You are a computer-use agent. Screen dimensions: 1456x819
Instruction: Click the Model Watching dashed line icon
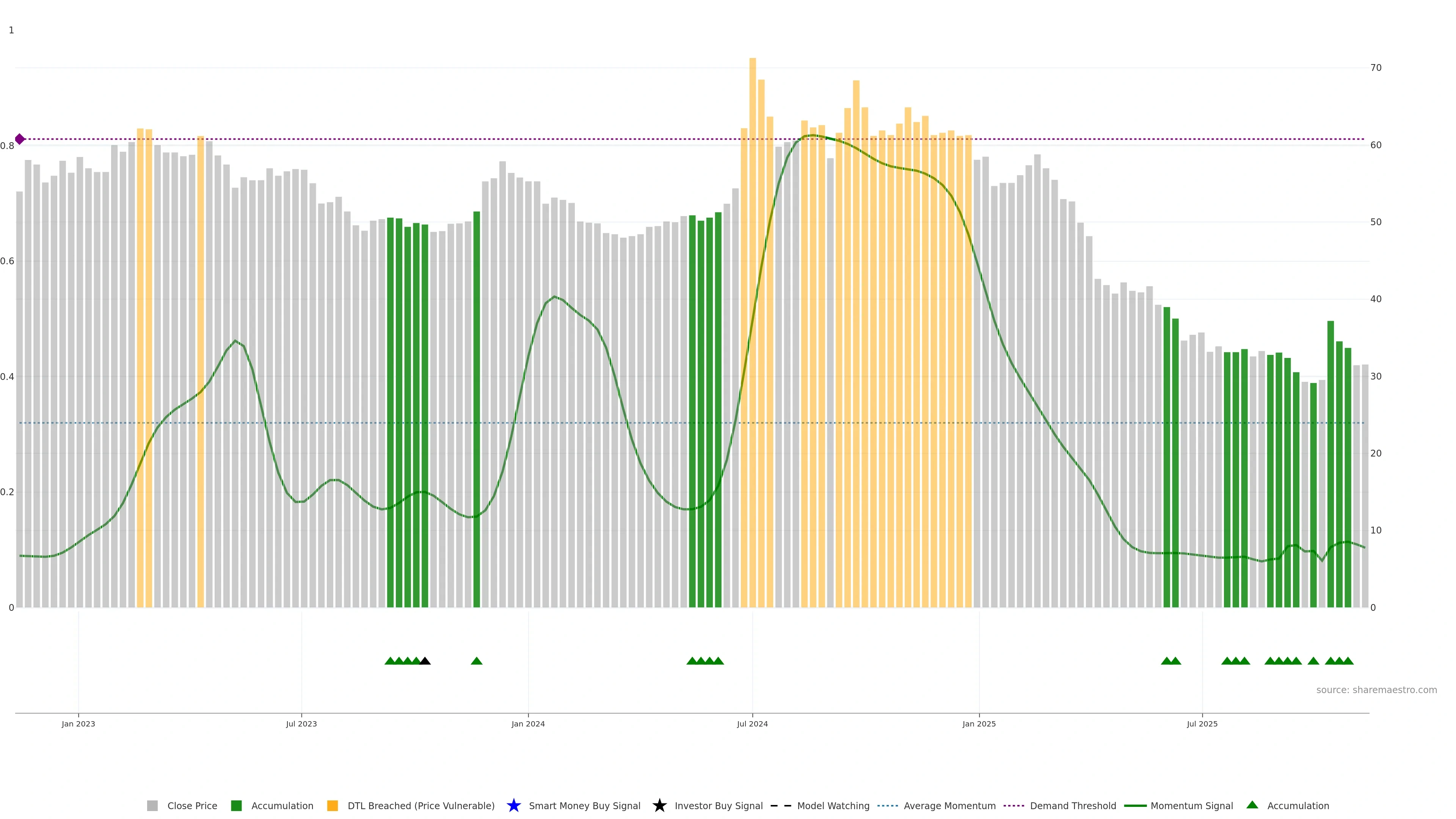coord(781,805)
